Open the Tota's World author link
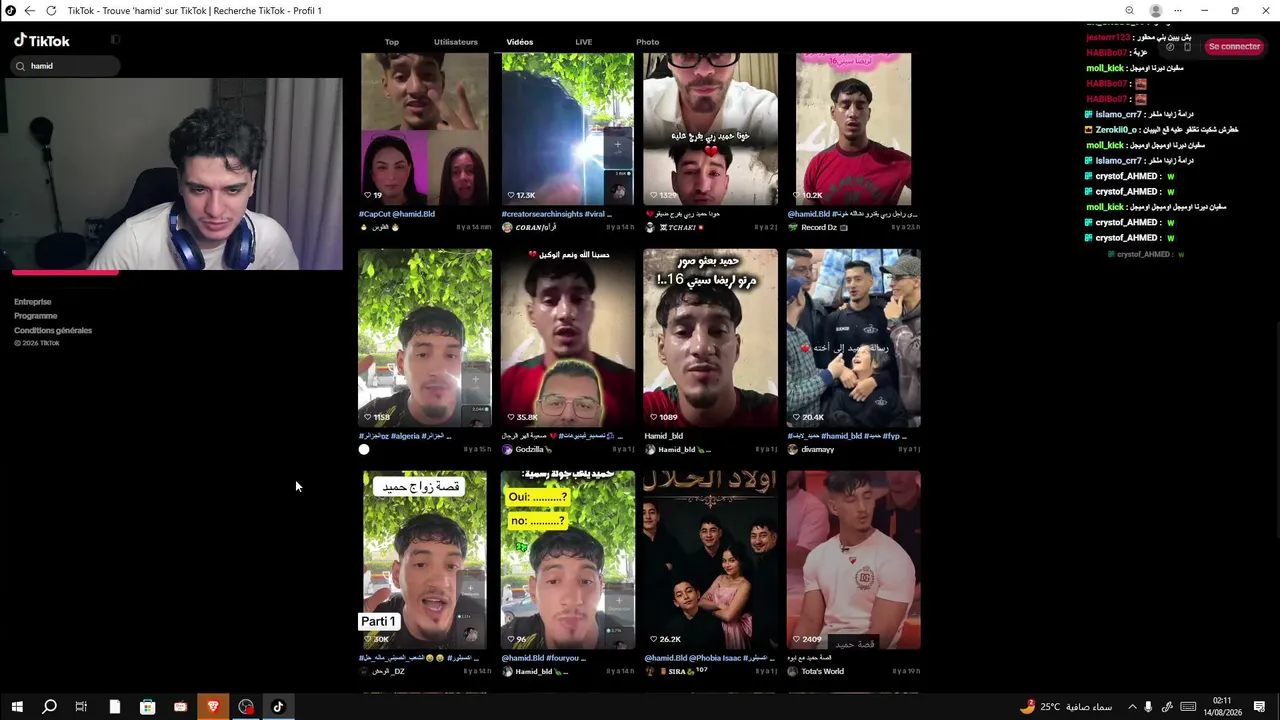 tap(824, 671)
